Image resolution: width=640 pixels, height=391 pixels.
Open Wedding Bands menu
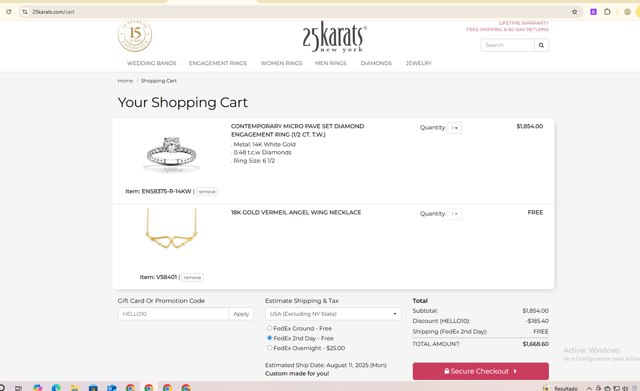tap(151, 63)
